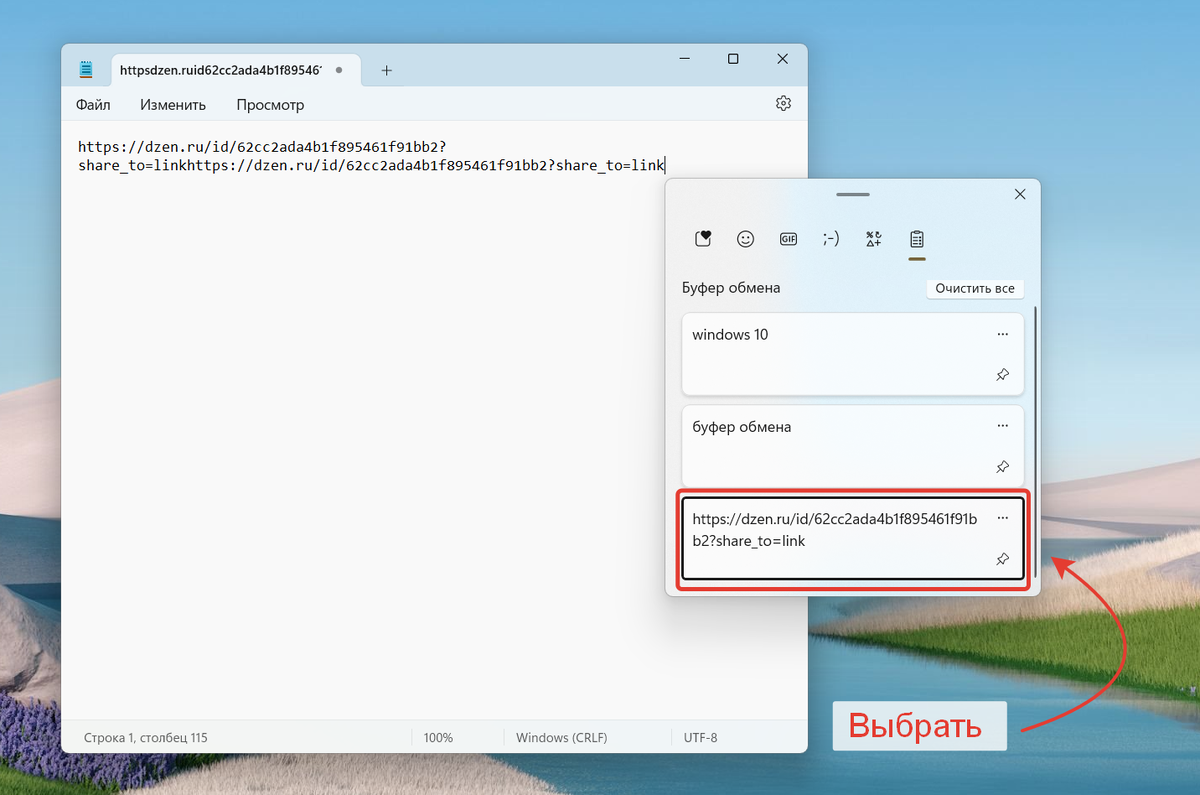Click unsaved-changes dot on the Notepad tab
1200x795 pixels.
[x=340, y=70]
